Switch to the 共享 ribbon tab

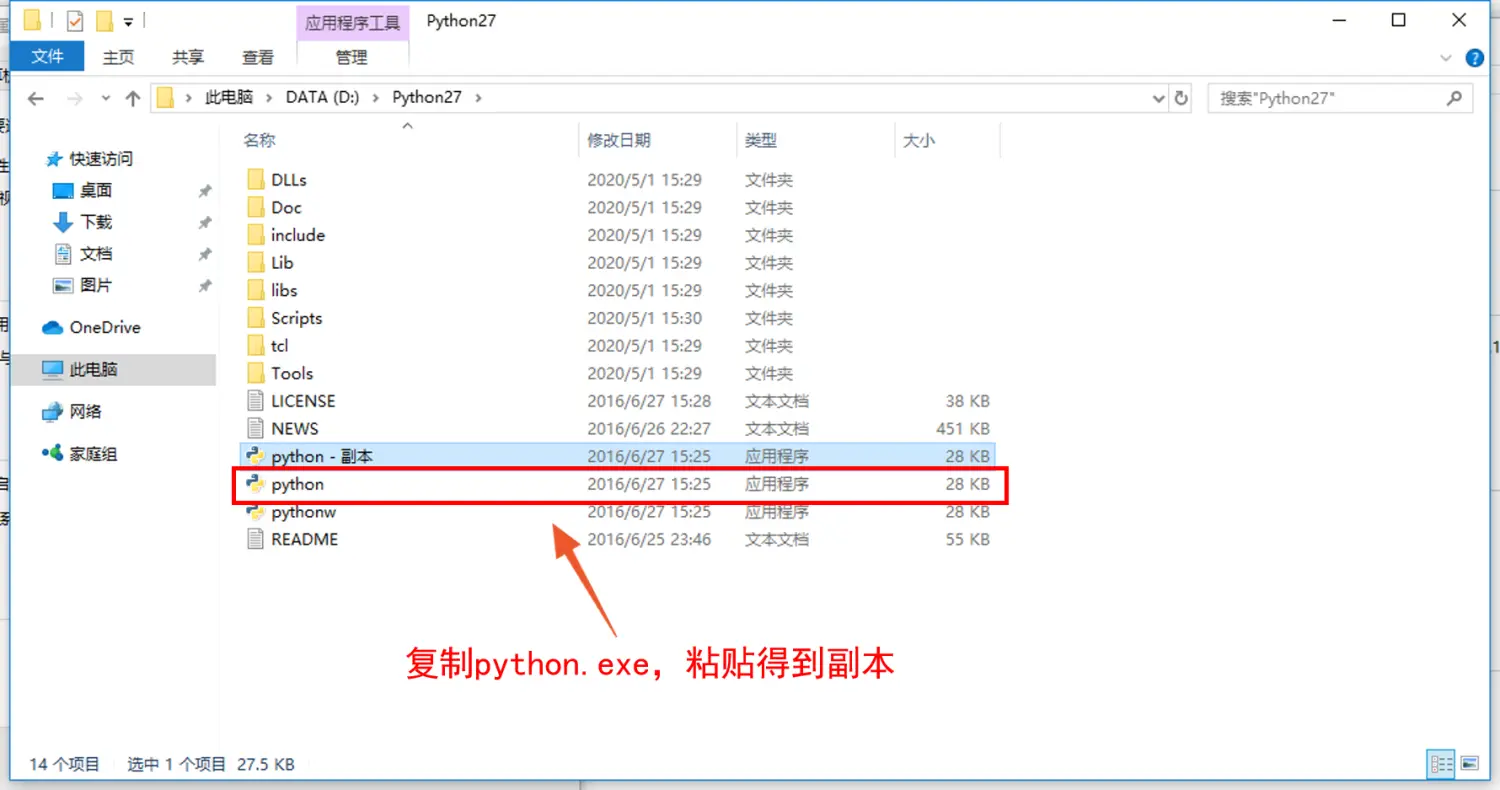pos(188,57)
